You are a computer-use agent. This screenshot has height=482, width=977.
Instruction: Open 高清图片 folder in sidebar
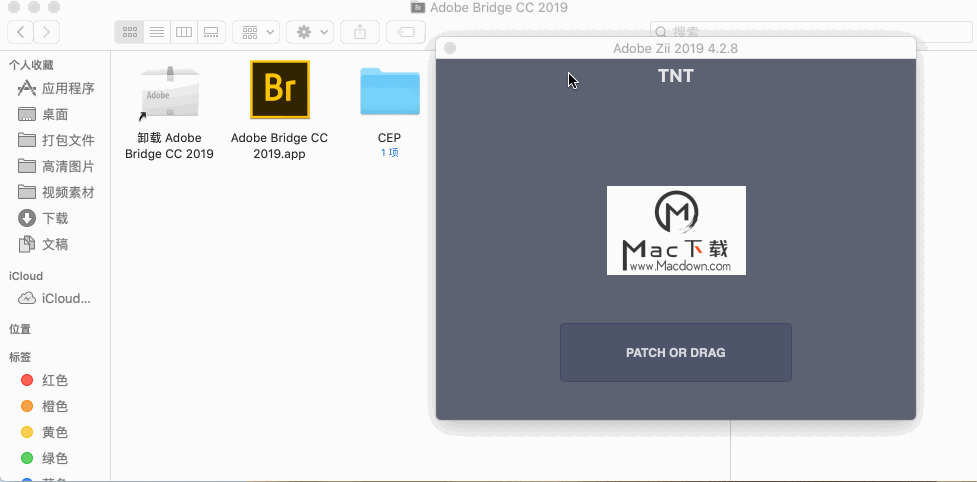(x=56, y=166)
